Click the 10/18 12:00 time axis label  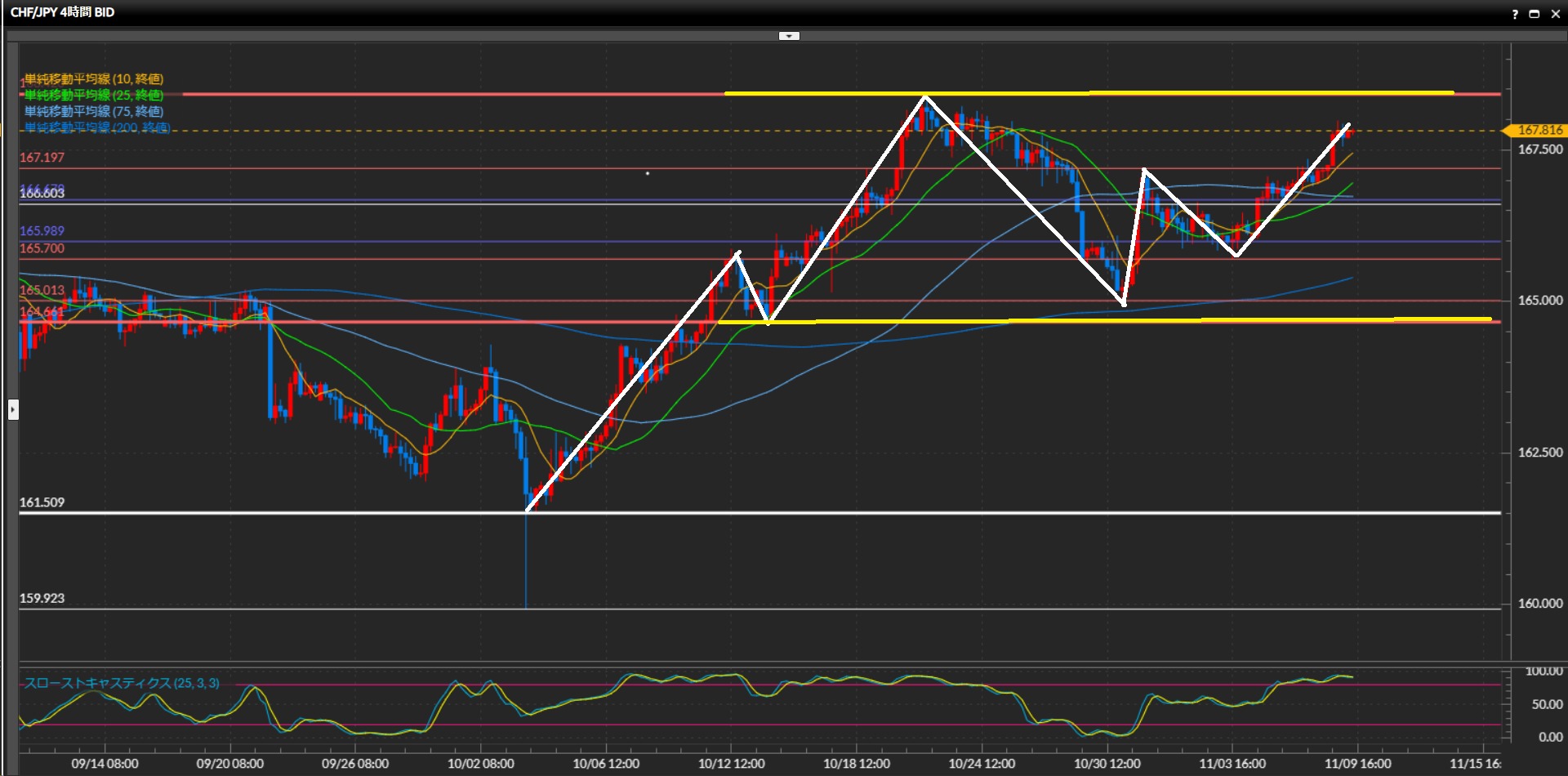857,764
